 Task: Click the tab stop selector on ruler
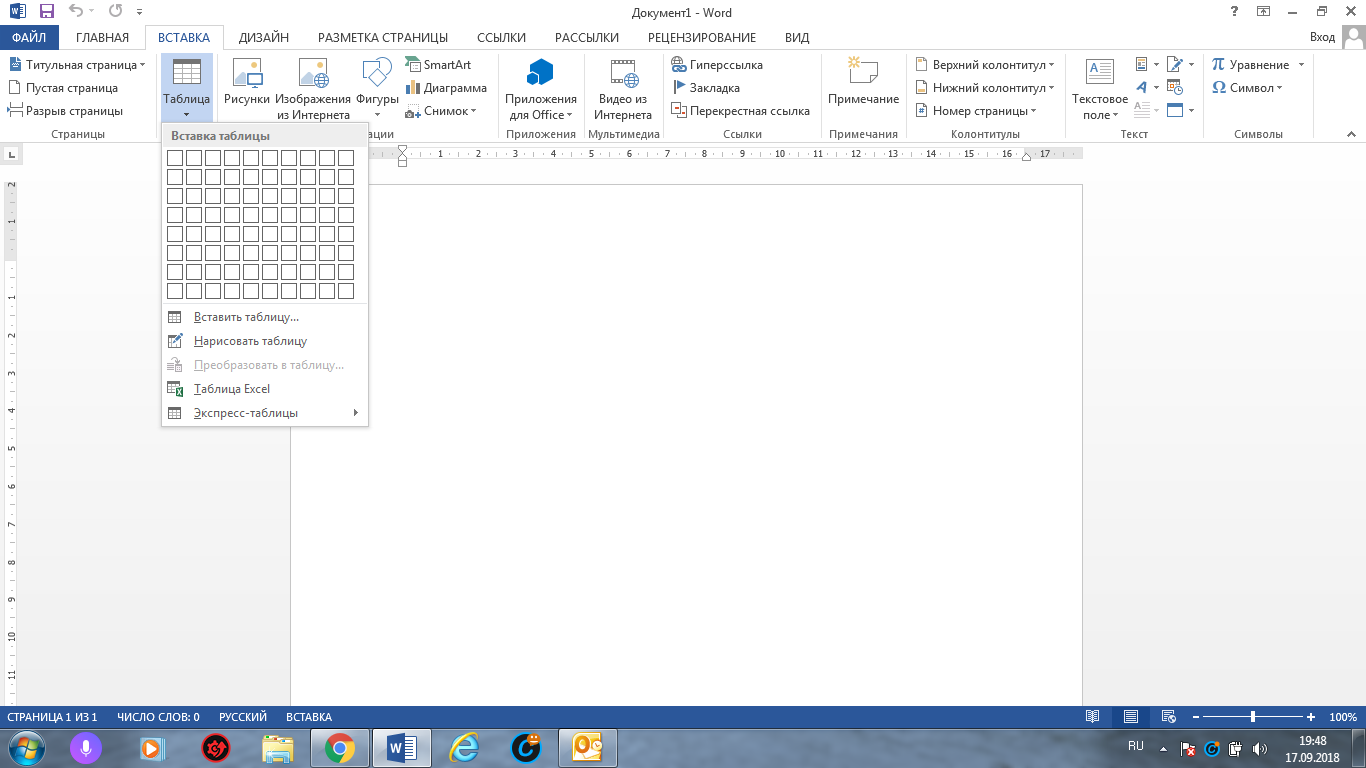click(11, 154)
